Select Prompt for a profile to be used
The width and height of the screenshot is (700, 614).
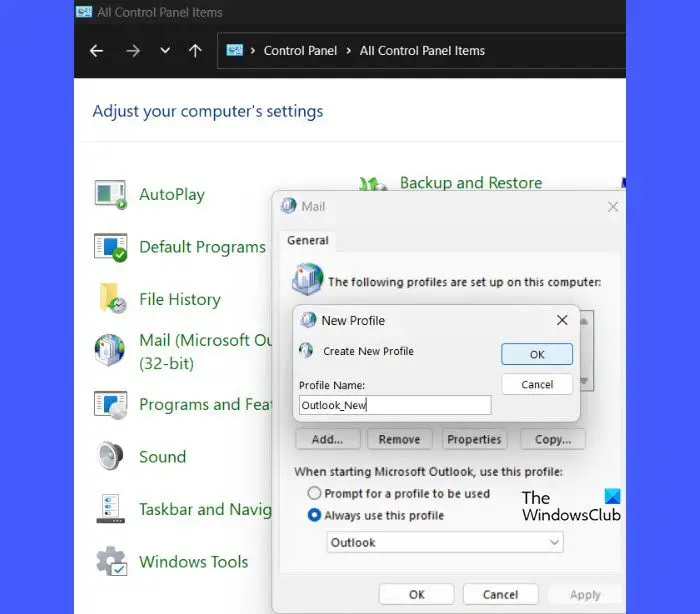click(314, 493)
